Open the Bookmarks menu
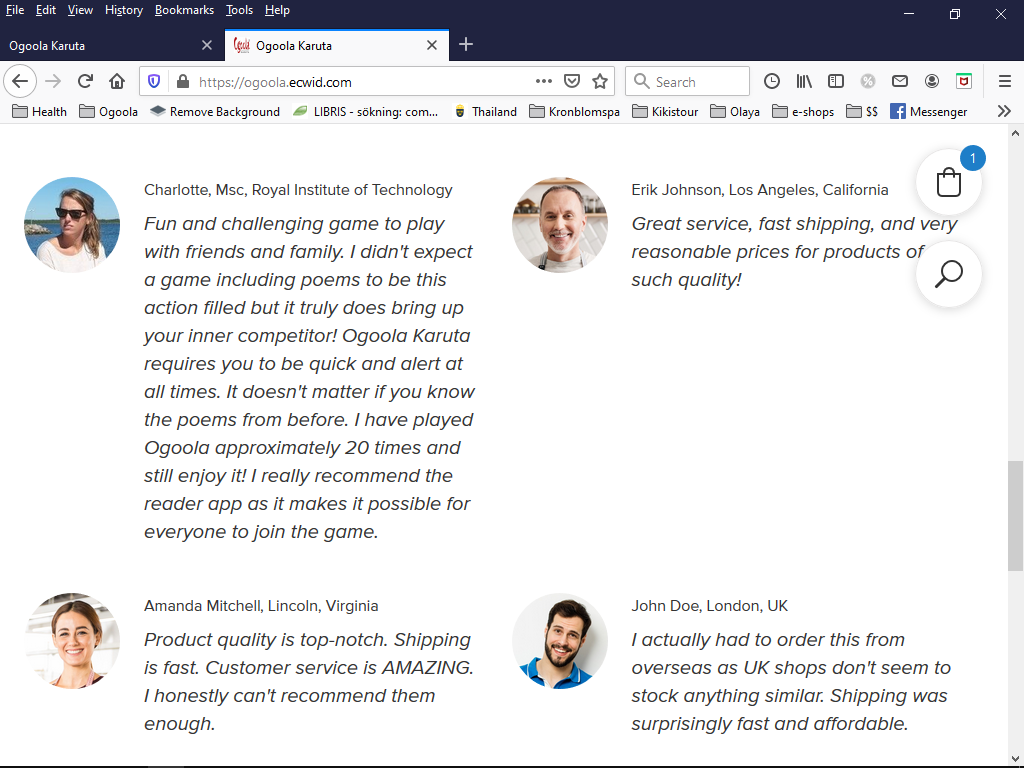 click(184, 10)
